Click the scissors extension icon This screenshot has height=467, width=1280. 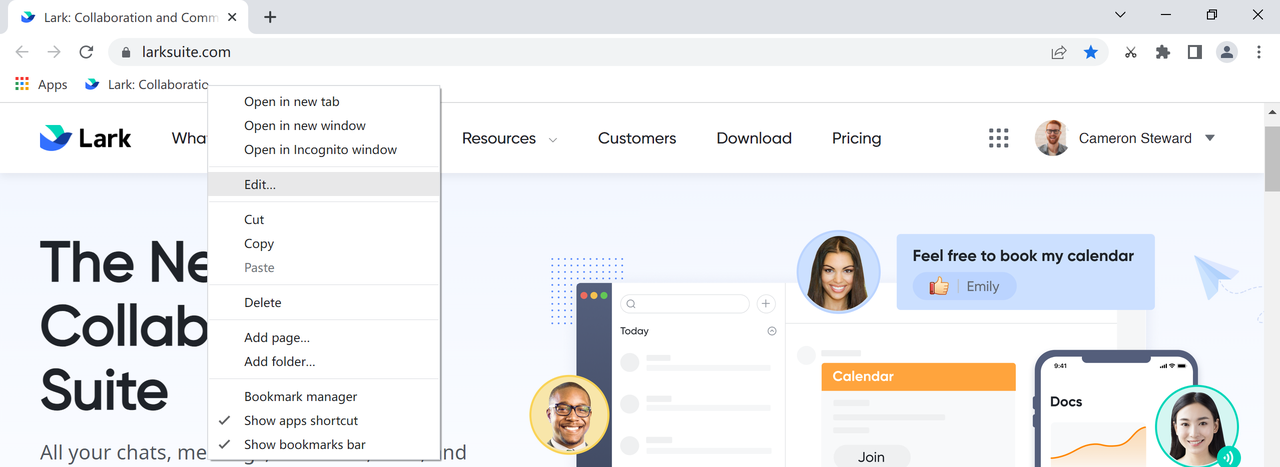click(1130, 52)
